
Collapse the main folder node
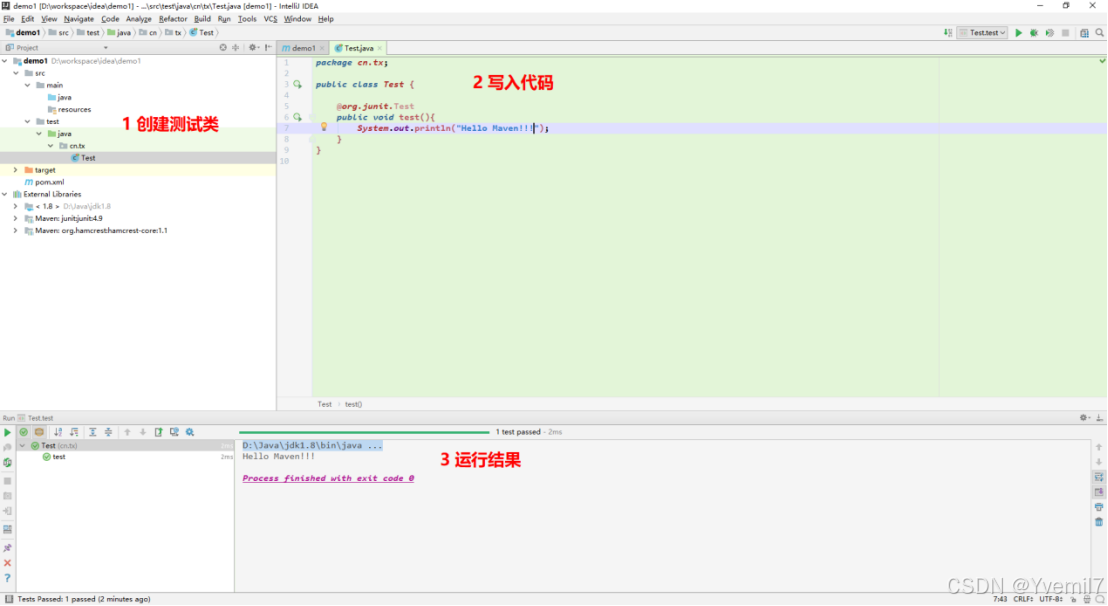pyautogui.click(x=28, y=85)
